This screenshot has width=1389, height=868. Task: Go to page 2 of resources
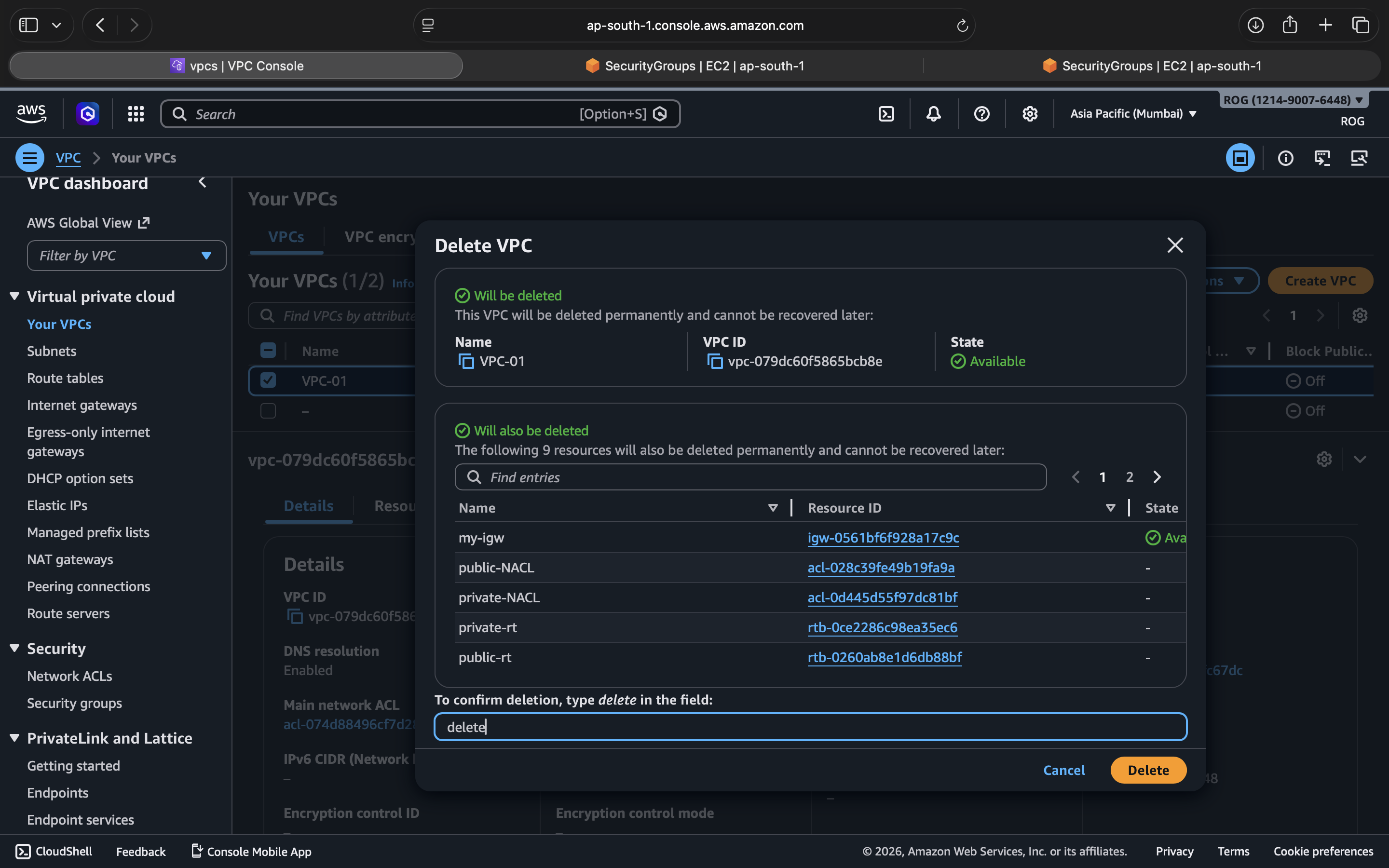click(x=1129, y=477)
